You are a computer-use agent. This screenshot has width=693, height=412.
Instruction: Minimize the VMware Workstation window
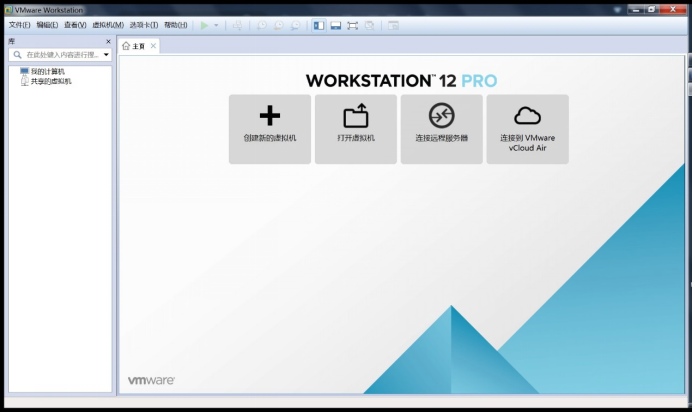pos(636,9)
